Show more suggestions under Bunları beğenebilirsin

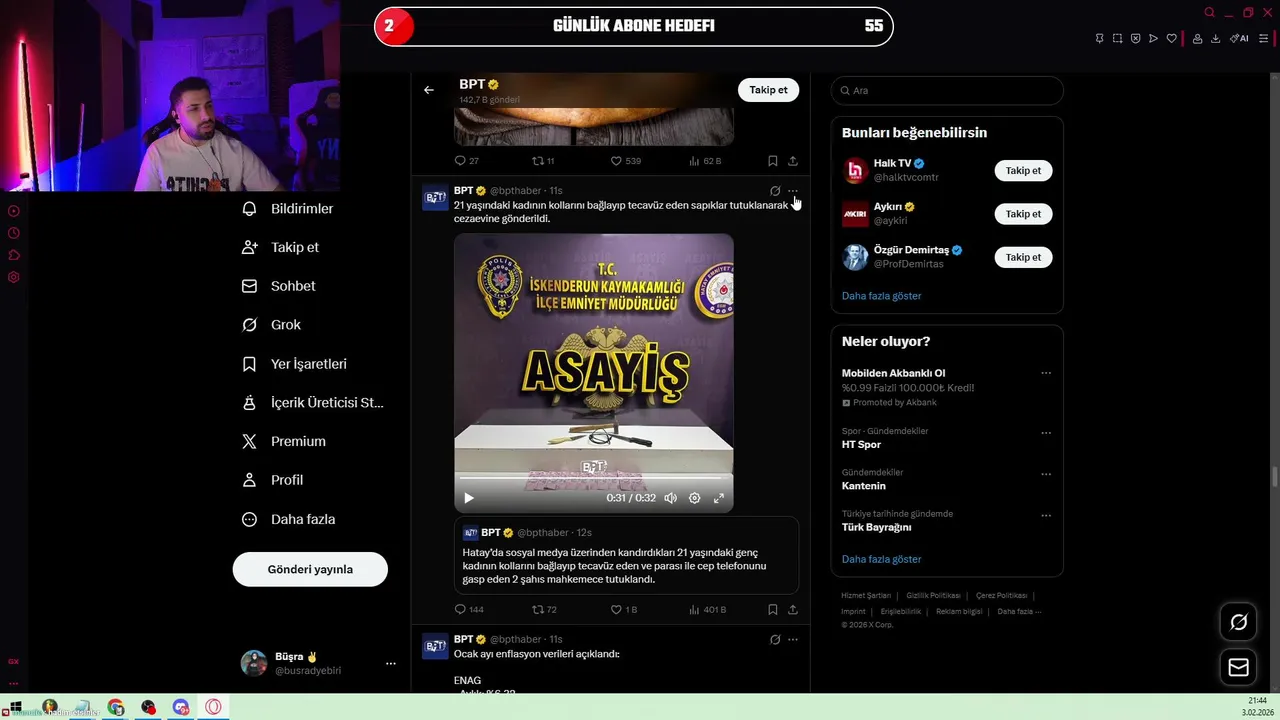(881, 296)
